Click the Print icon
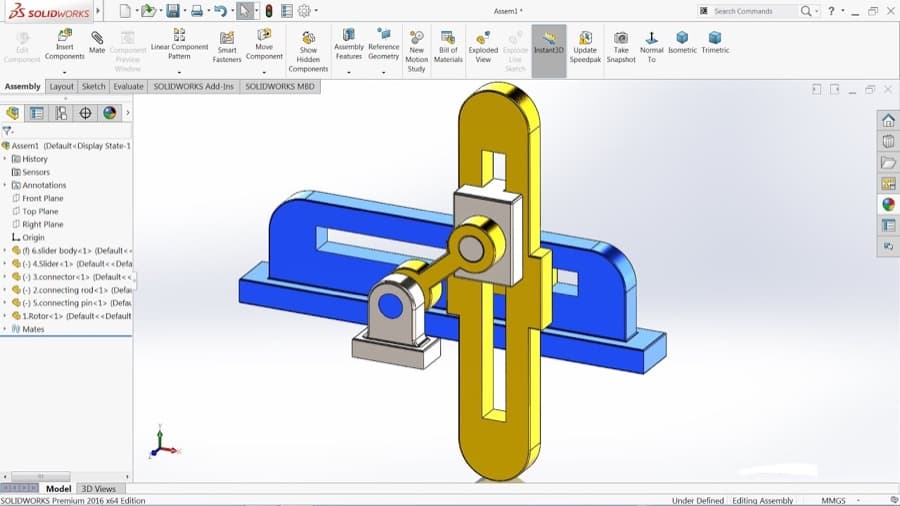This screenshot has height=506, width=900. (197, 10)
